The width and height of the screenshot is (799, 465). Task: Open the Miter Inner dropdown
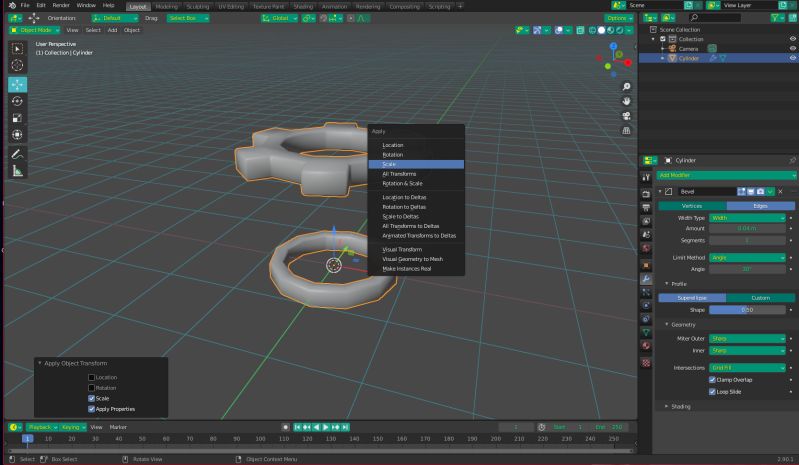coord(747,350)
